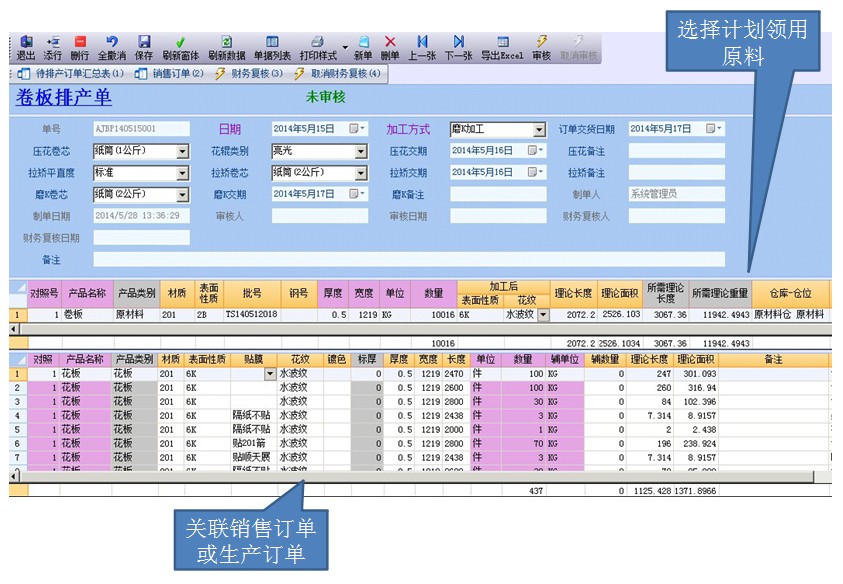Expand the 拉矫平直度 combo box

point(183,173)
